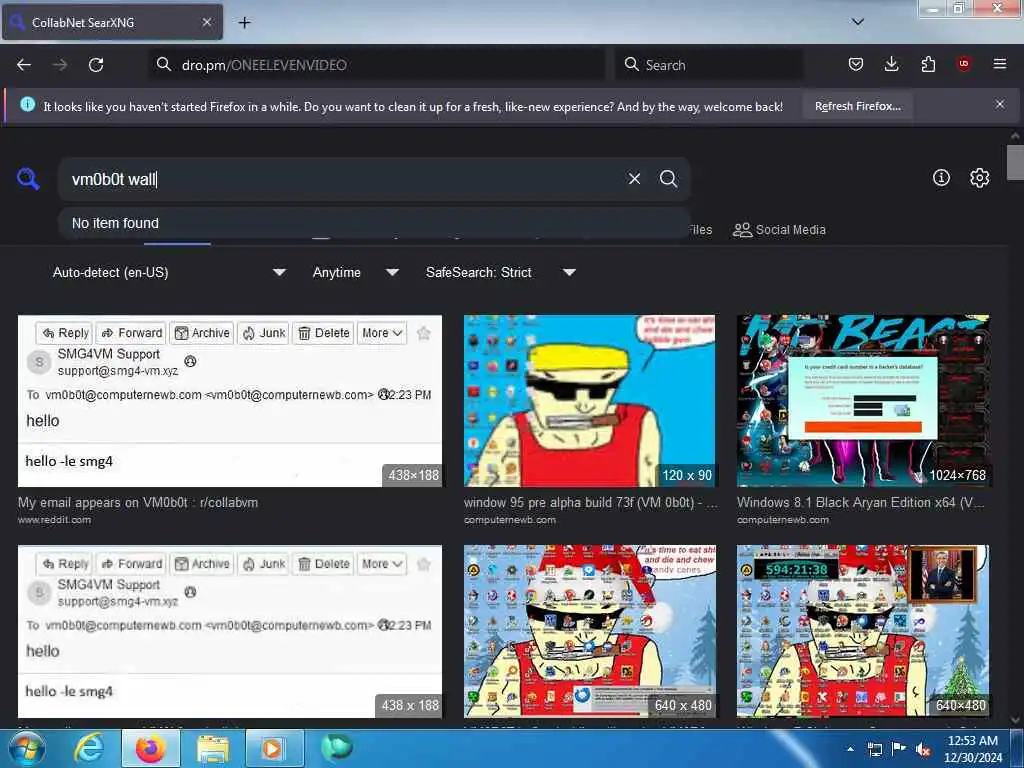Open the clock showing 12:53 AM
The width and height of the screenshot is (1024, 768).
click(973, 749)
